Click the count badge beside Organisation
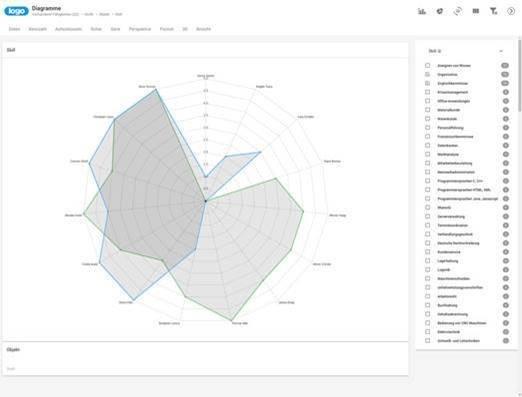522x397 pixels. coord(505,74)
